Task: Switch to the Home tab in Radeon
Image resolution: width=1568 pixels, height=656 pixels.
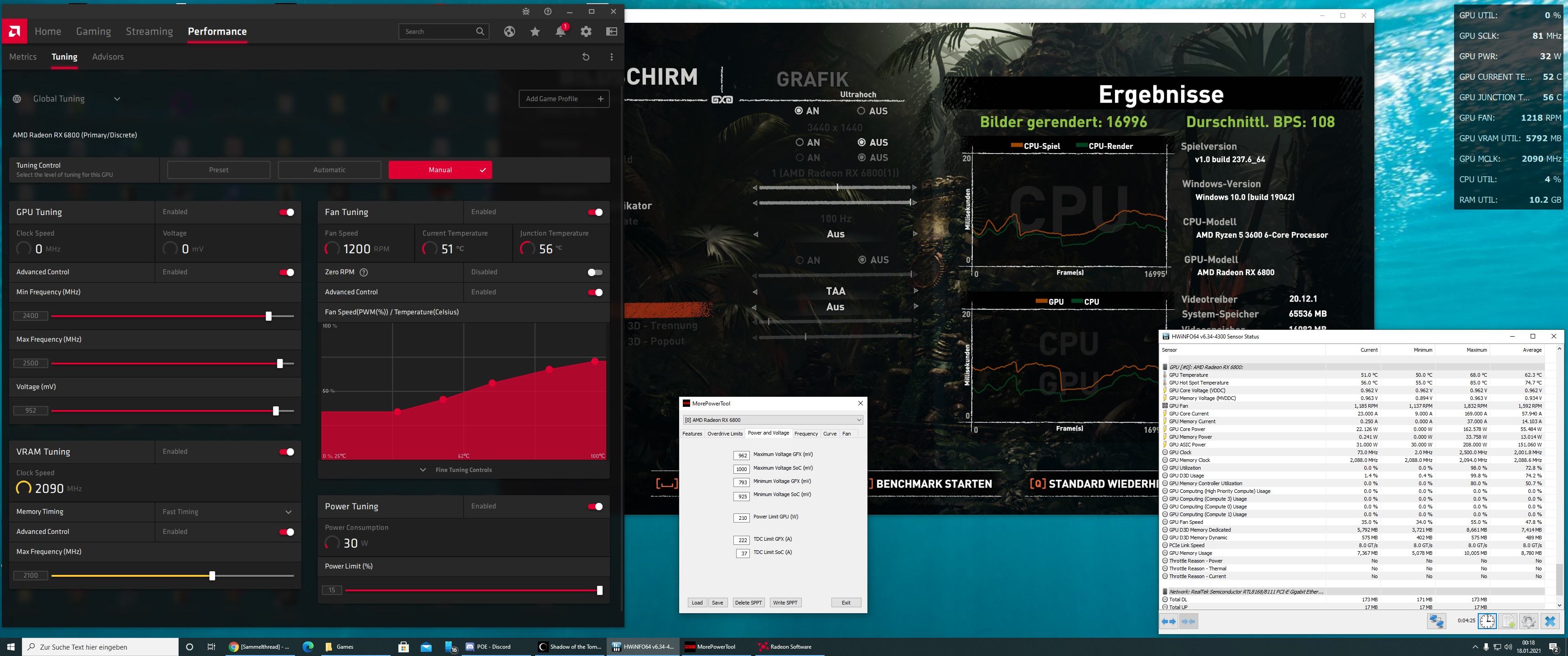Action: coord(48,31)
